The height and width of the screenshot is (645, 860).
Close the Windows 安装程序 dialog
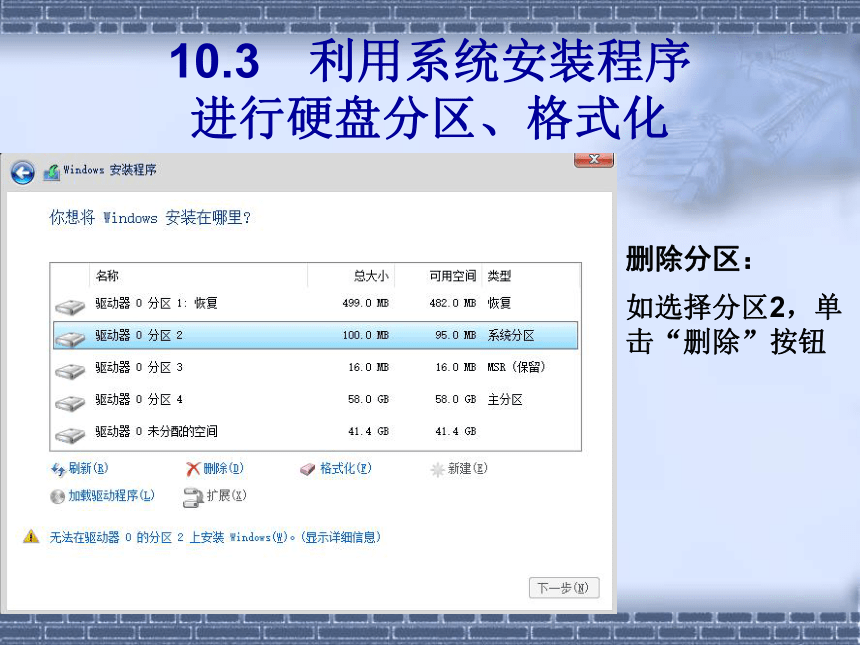[594, 160]
